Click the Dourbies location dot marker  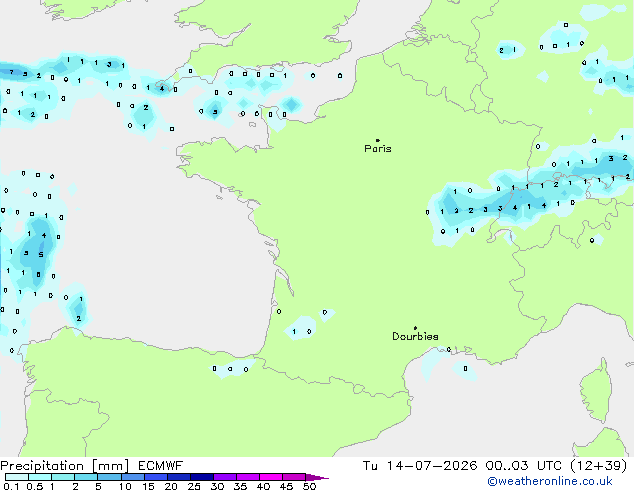pos(415,328)
